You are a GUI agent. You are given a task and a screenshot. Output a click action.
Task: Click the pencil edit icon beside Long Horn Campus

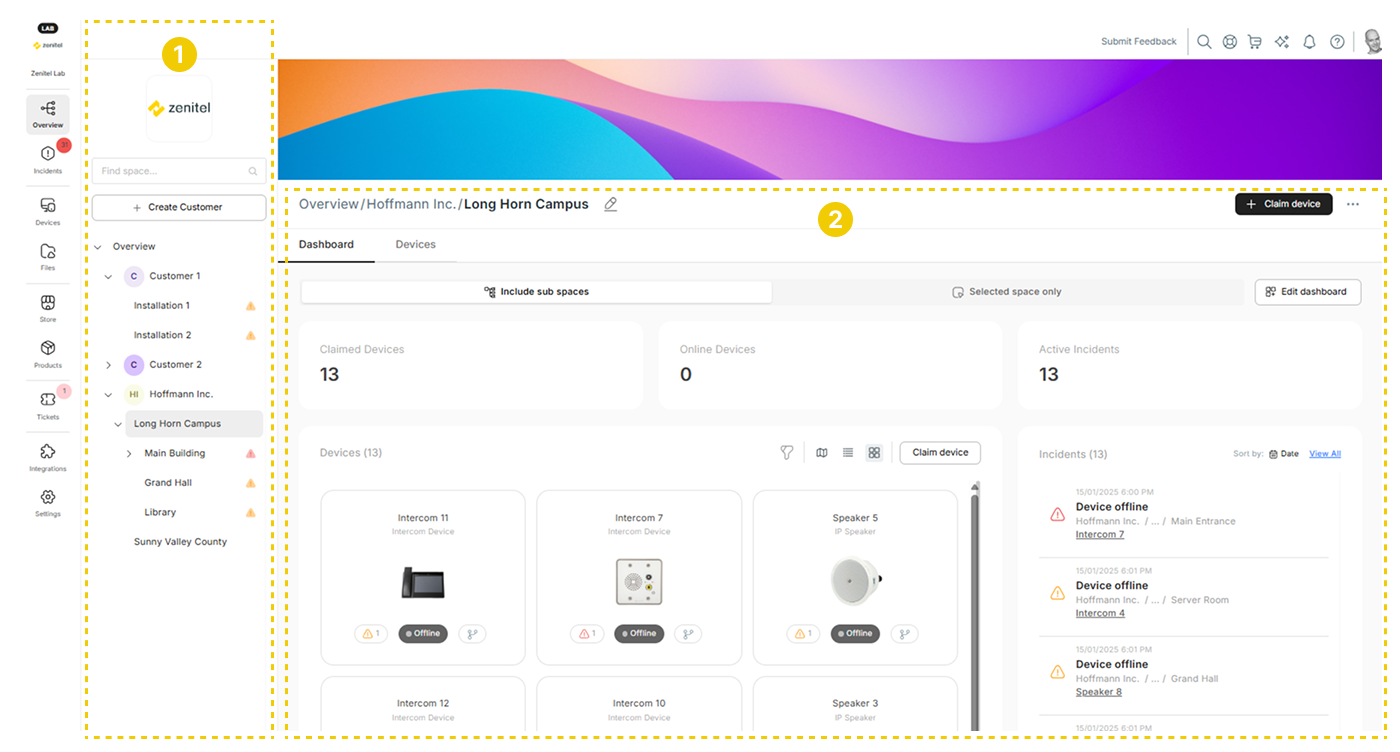(x=610, y=204)
